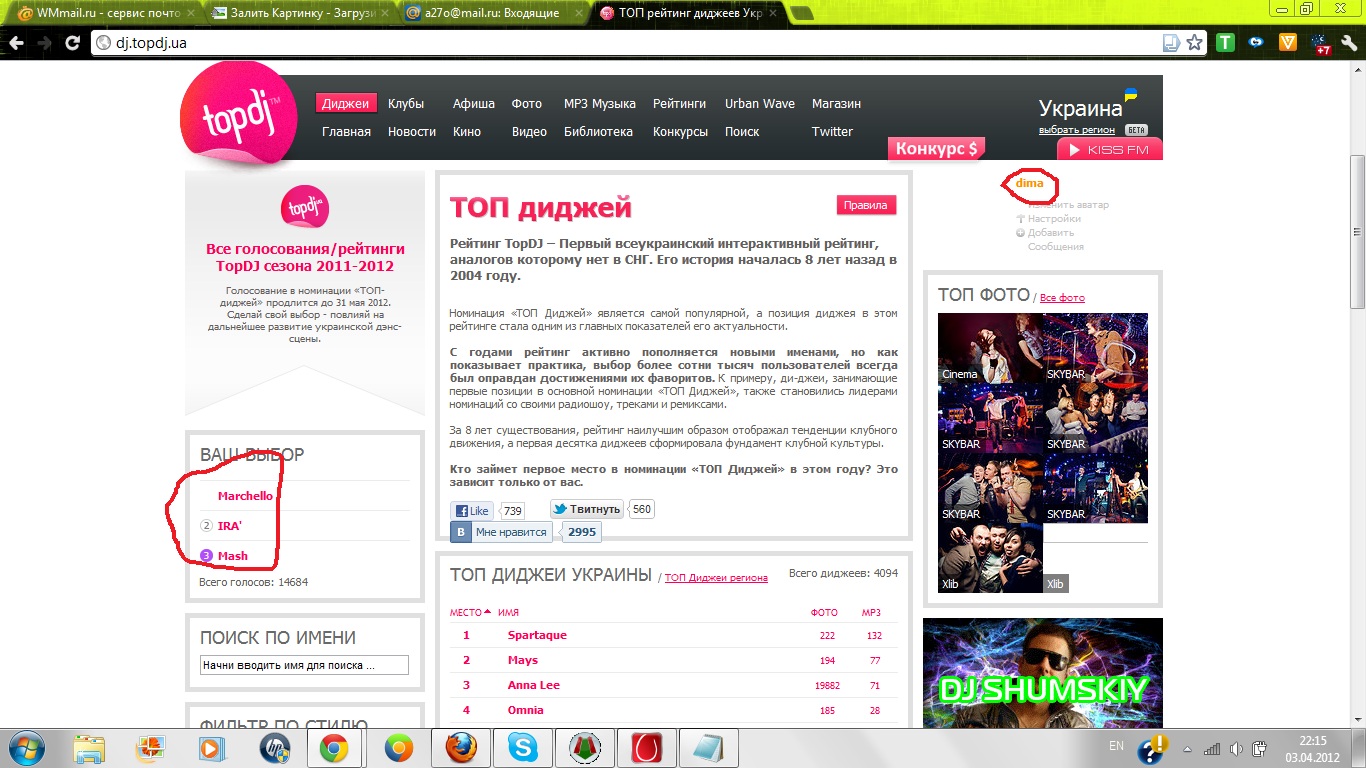Click the TopDJ pink logo
The width and height of the screenshot is (1366, 768).
[x=239, y=113]
